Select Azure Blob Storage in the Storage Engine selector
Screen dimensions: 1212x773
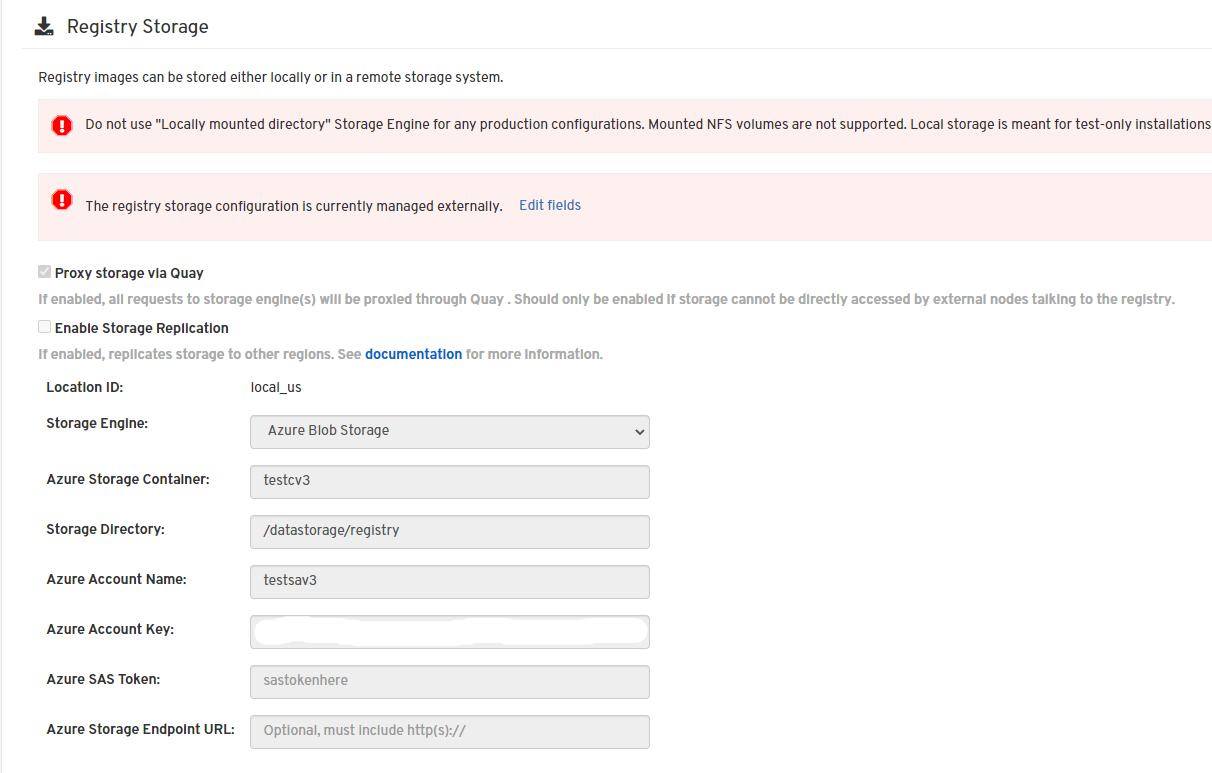tap(449, 431)
